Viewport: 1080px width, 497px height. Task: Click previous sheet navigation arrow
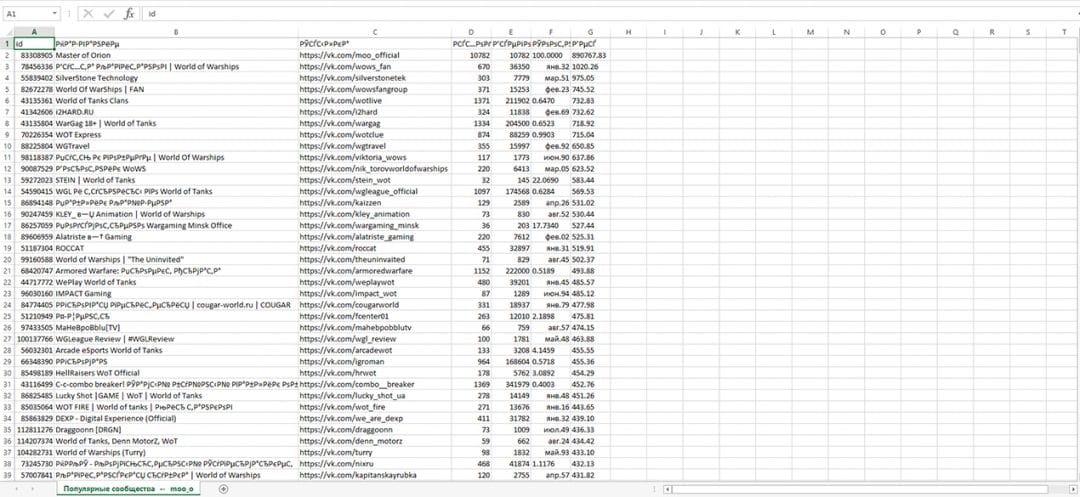15,489
